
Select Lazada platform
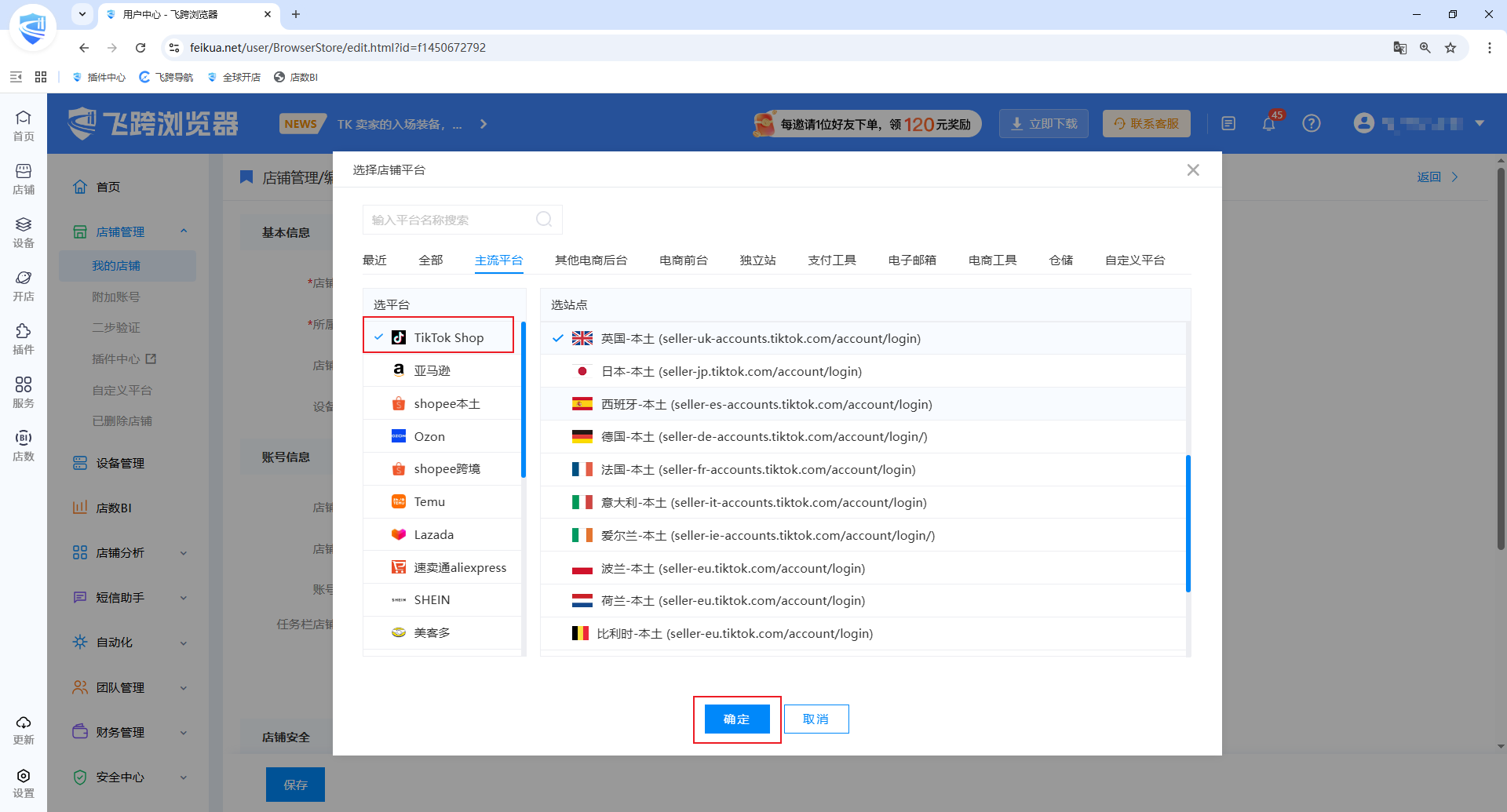[442, 534]
